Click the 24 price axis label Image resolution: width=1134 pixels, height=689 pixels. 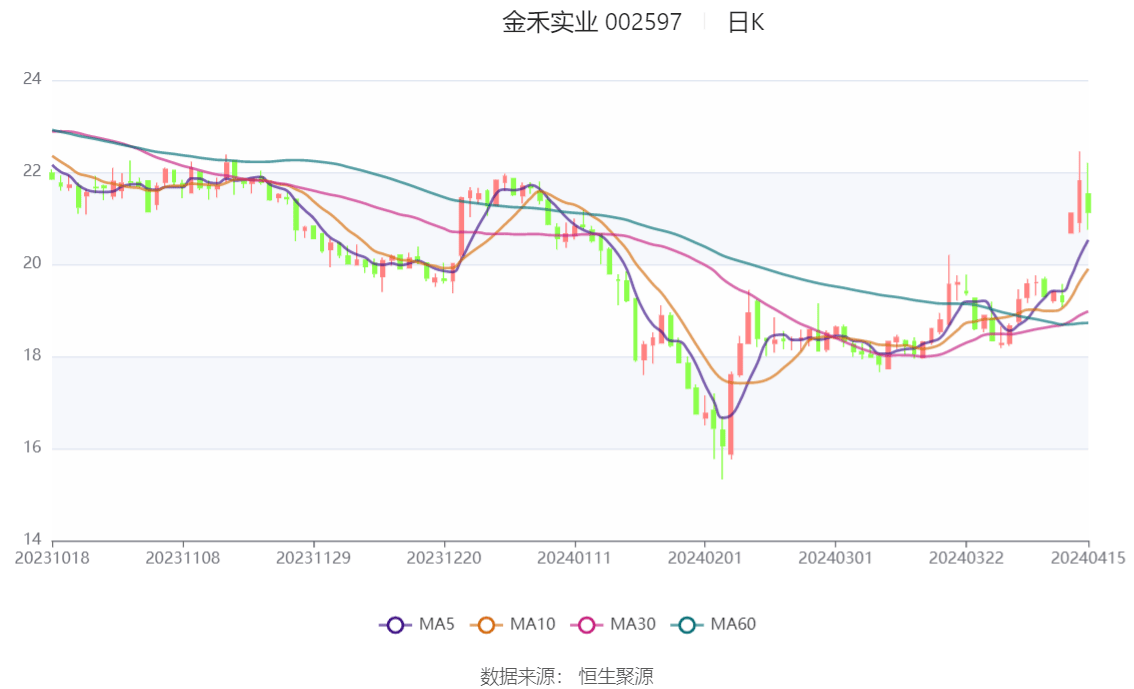point(32,79)
